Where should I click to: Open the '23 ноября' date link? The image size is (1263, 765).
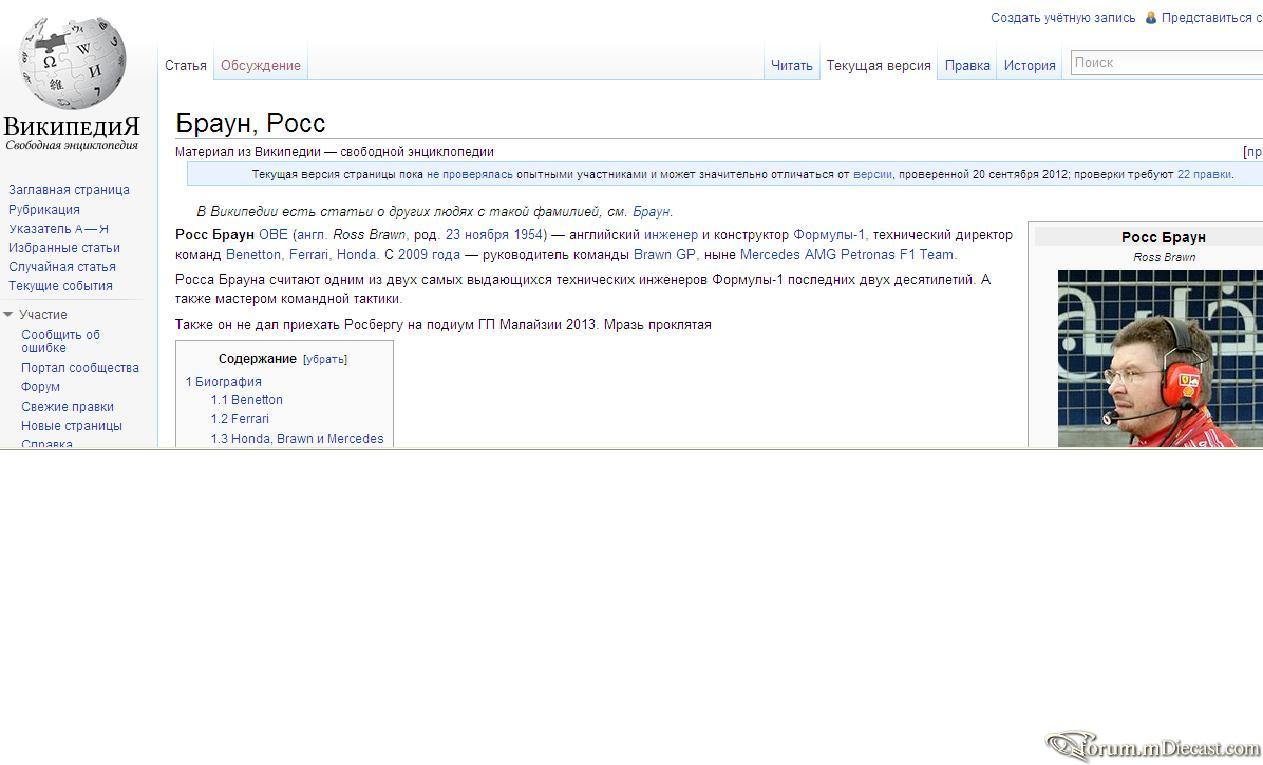pos(479,235)
